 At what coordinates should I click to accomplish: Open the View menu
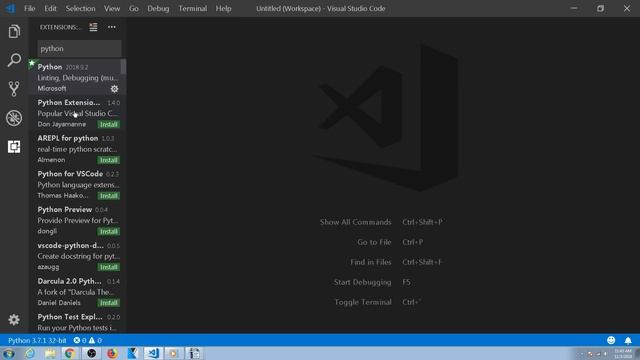coord(112,9)
